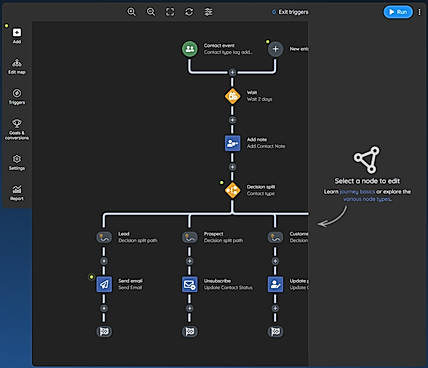The image size is (428, 368).
Task: Select the Add note node icon
Action: tap(232, 143)
